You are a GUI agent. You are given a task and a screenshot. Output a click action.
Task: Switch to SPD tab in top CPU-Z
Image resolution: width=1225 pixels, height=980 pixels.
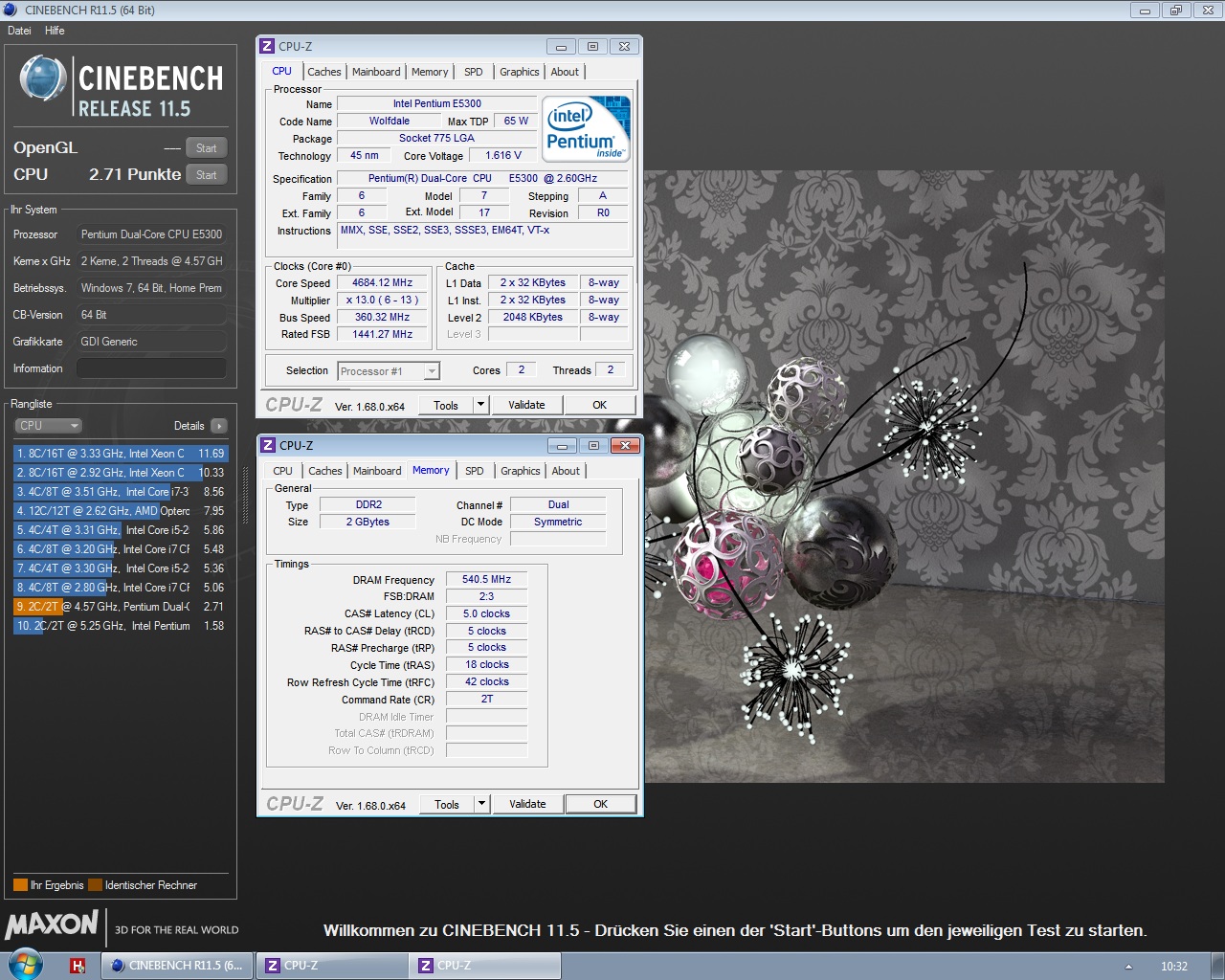click(474, 72)
